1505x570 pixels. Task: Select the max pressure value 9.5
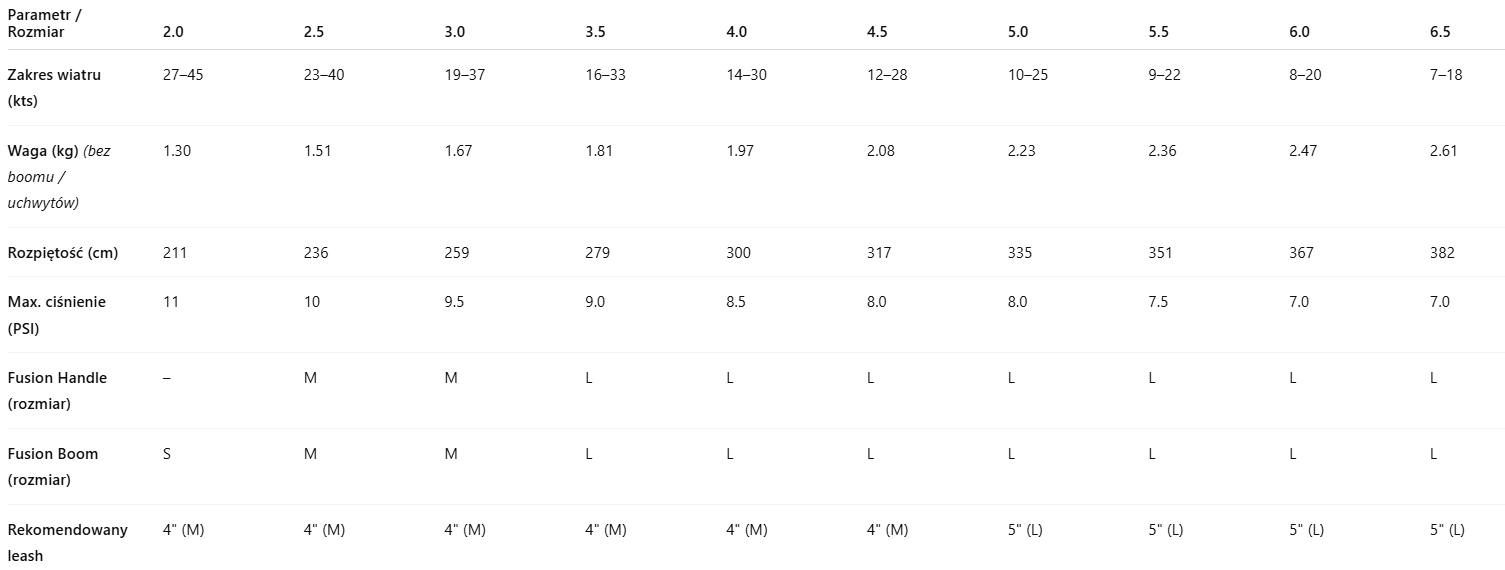(x=454, y=302)
